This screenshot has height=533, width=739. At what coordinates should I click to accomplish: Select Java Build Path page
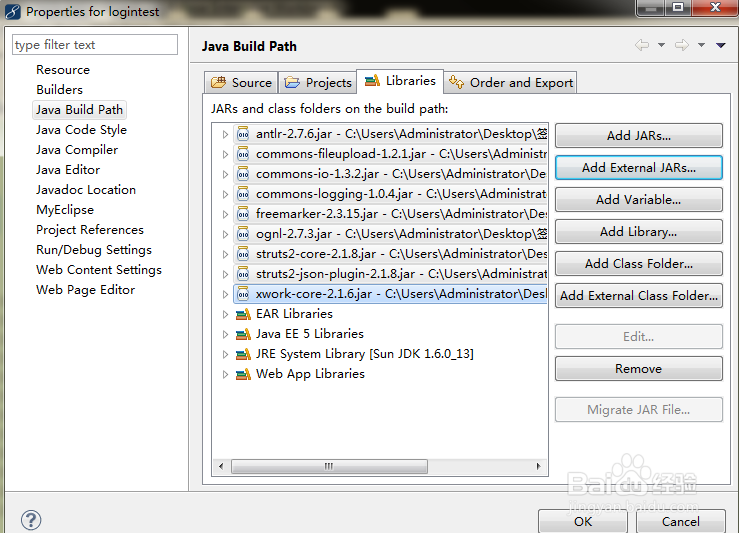pos(79,110)
